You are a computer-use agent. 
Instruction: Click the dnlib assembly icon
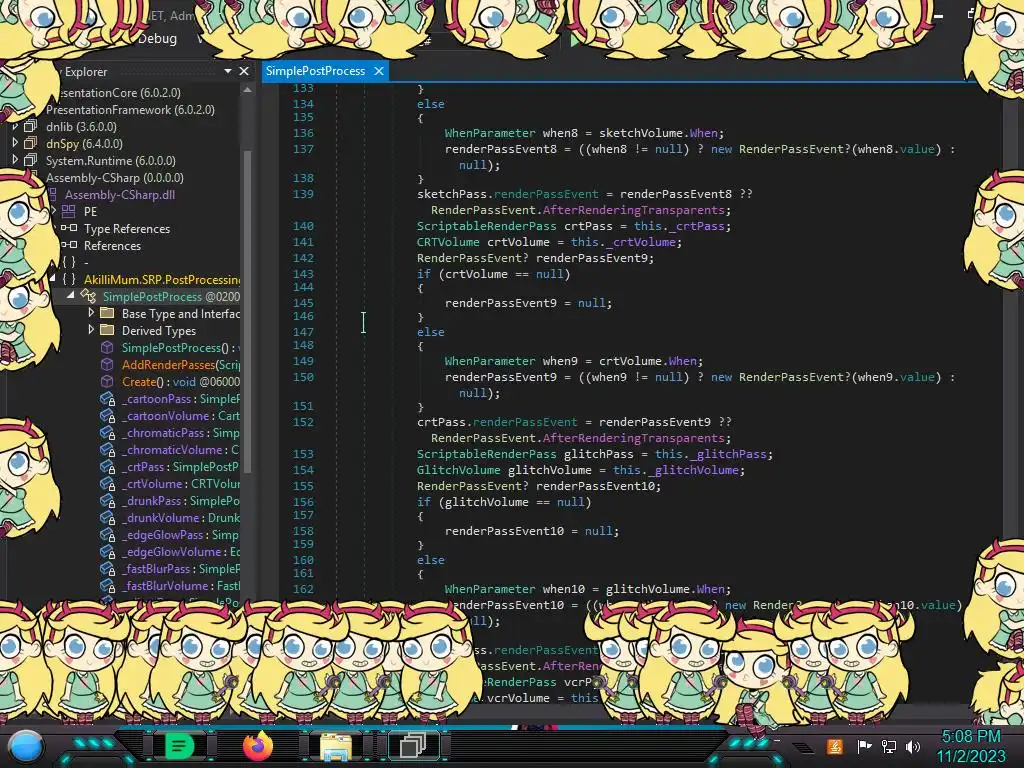30,126
